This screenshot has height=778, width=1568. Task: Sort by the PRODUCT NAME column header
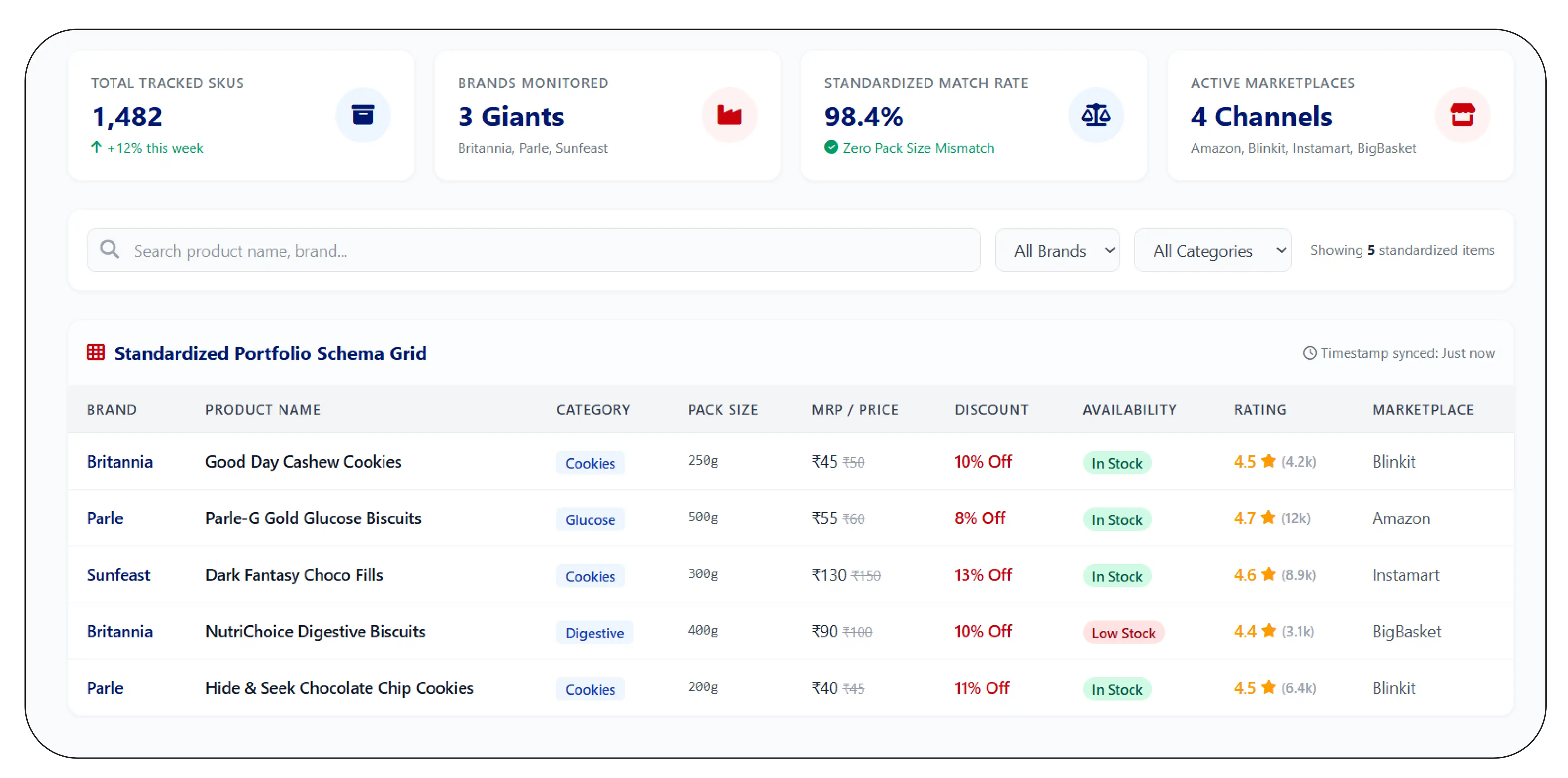(x=263, y=409)
